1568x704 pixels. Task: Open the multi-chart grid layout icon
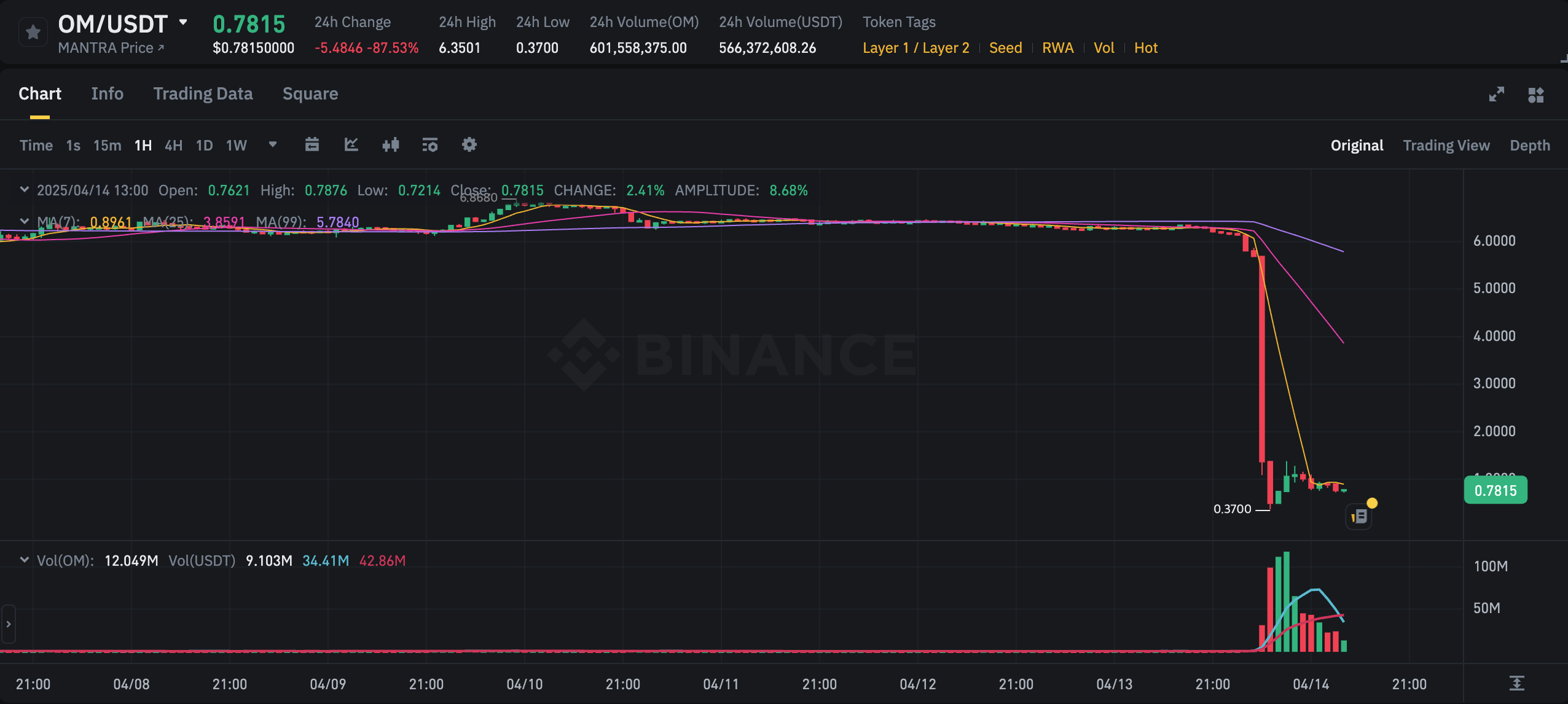coord(1536,95)
